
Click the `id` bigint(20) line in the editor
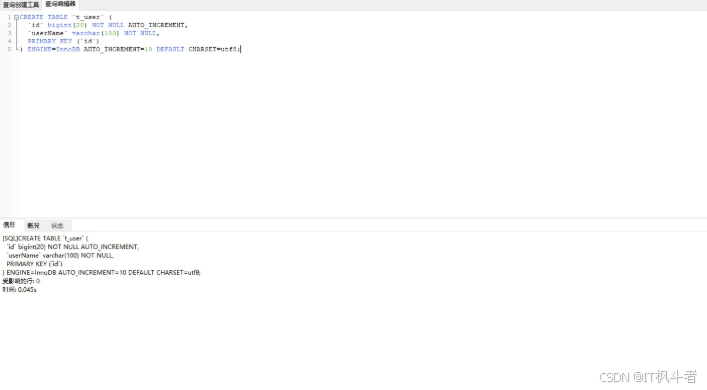107,25
